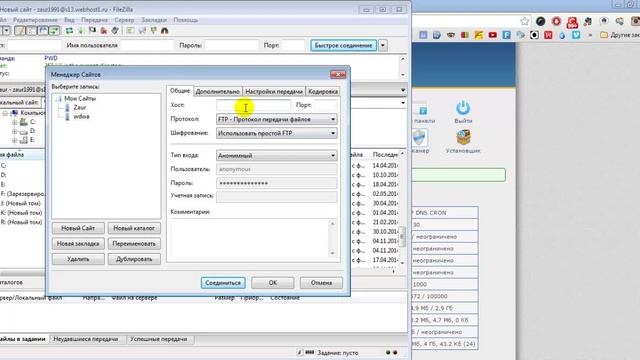The image size is (640, 360).
Task: Toggle directory comparison toolbar icon
Action: coord(142,31)
